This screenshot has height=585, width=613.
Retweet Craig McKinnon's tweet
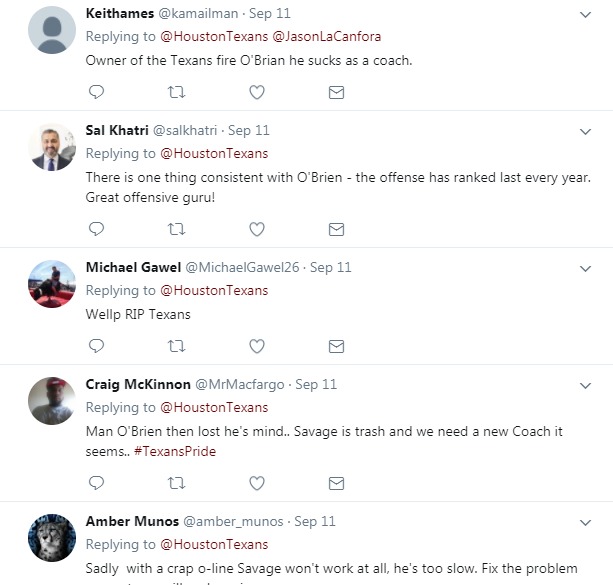pyautogui.click(x=176, y=482)
